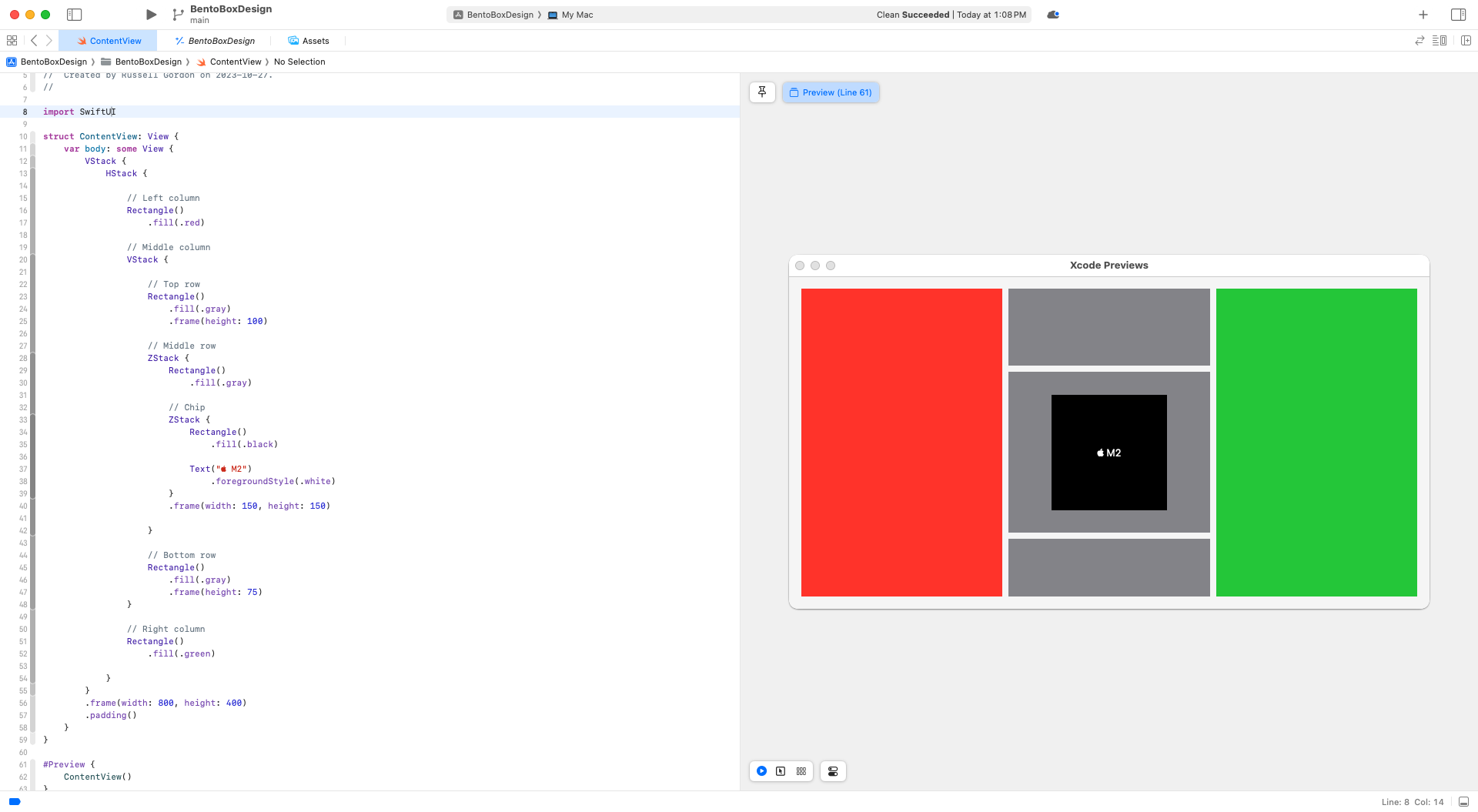Toggle the left navigator sidebar
The width and height of the screenshot is (1478, 812).
coord(75,15)
